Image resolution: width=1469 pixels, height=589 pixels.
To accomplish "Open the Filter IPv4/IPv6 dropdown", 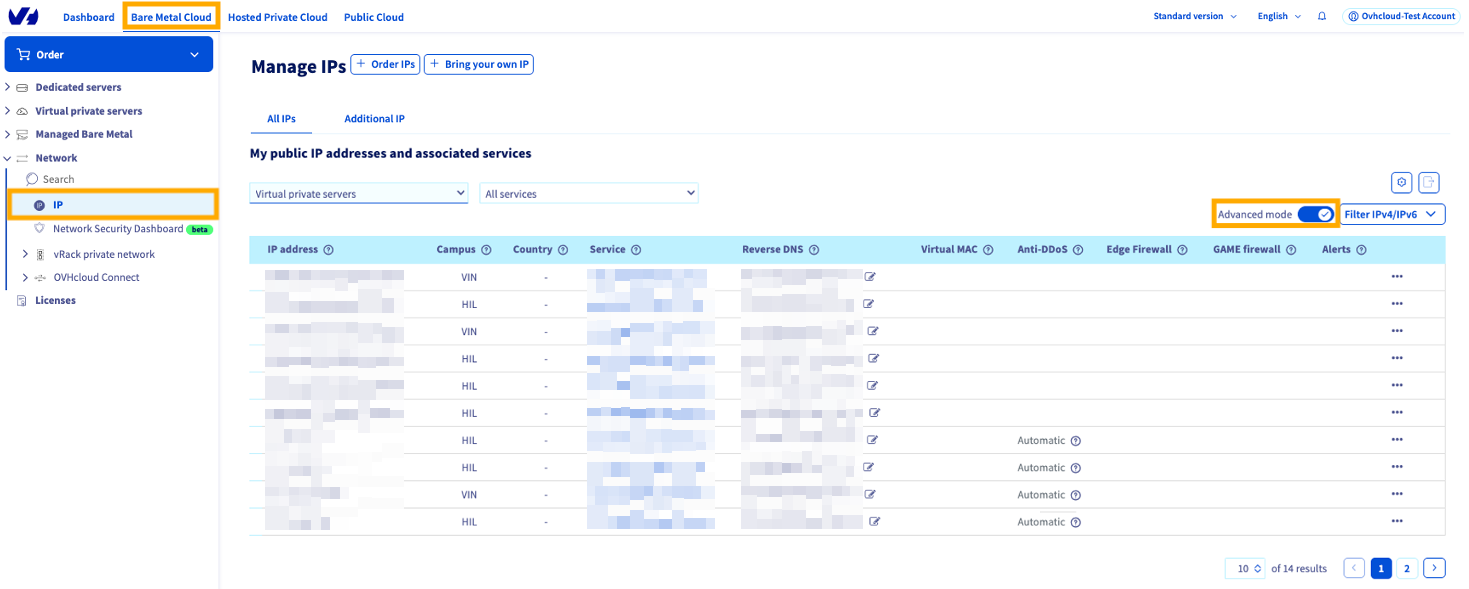I will 1392,213.
